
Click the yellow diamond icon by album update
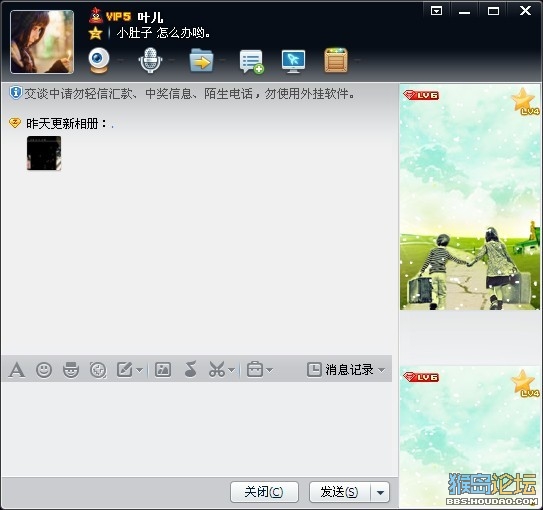tap(15, 123)
